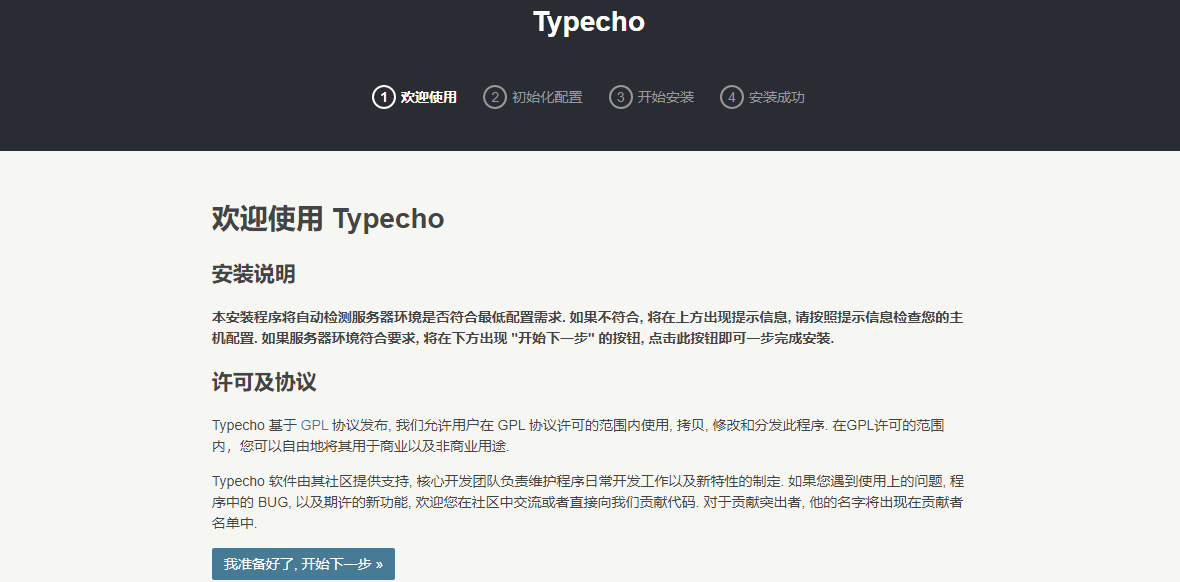Click the bold paragraph beginning 本安装程序将自动检测
The height and width of the screenshot is (582, 1180).
coord(588,328)
